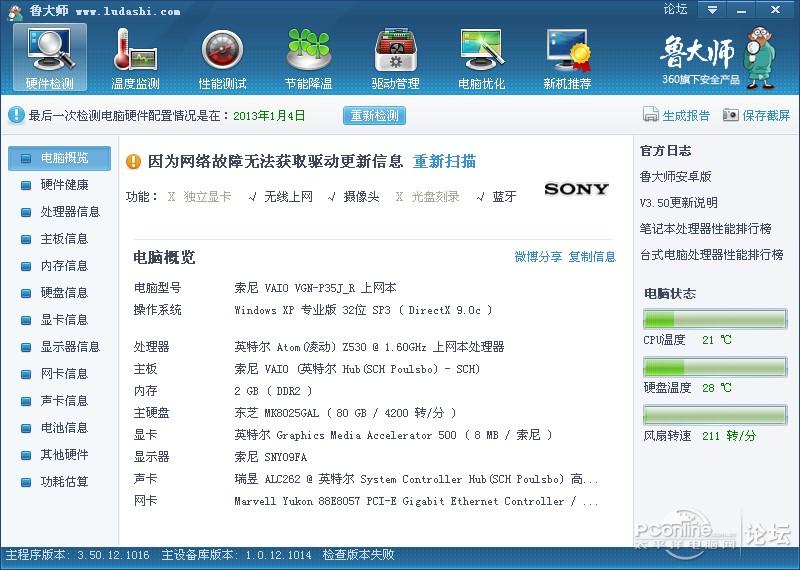This screenshot has width=800, height=570.
Task: Click the 保存截屏 camera icon
Action: pyautogui.click(x=731, y=115)
